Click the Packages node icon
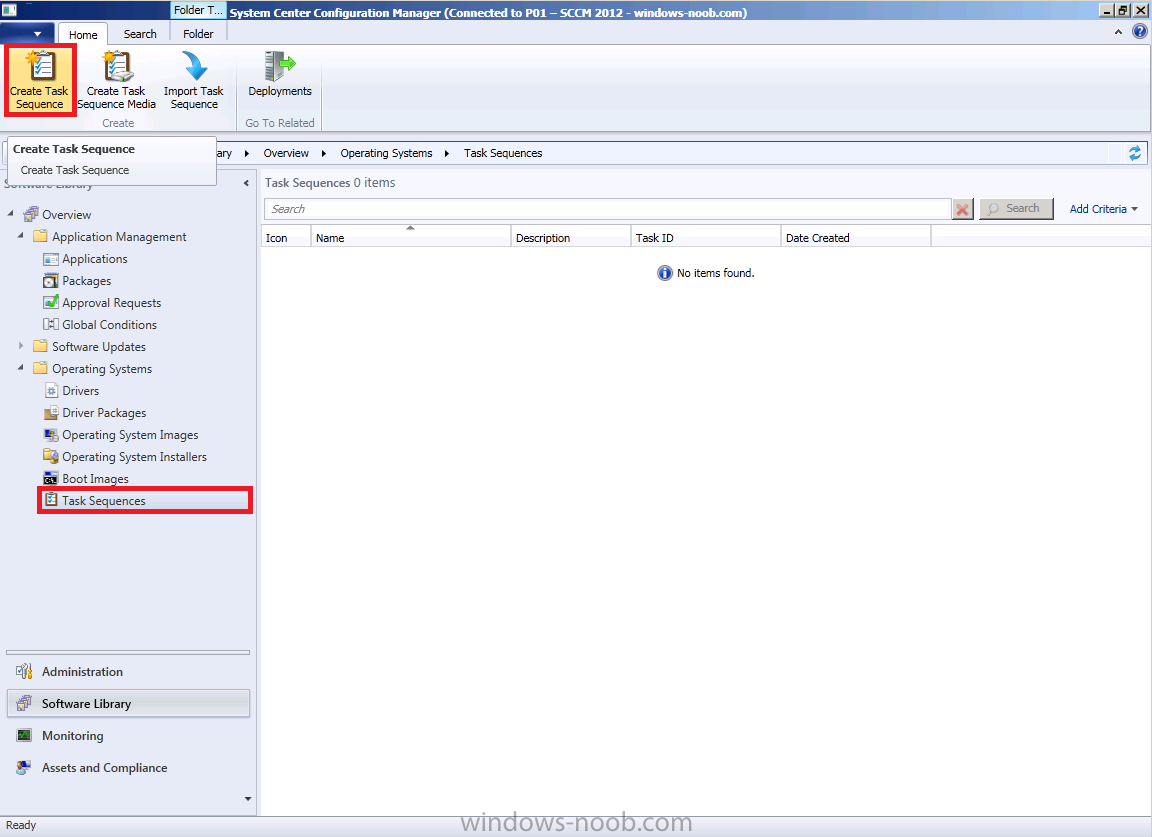1152x837 pixels. pyautogui.click(x=51, y=281)
